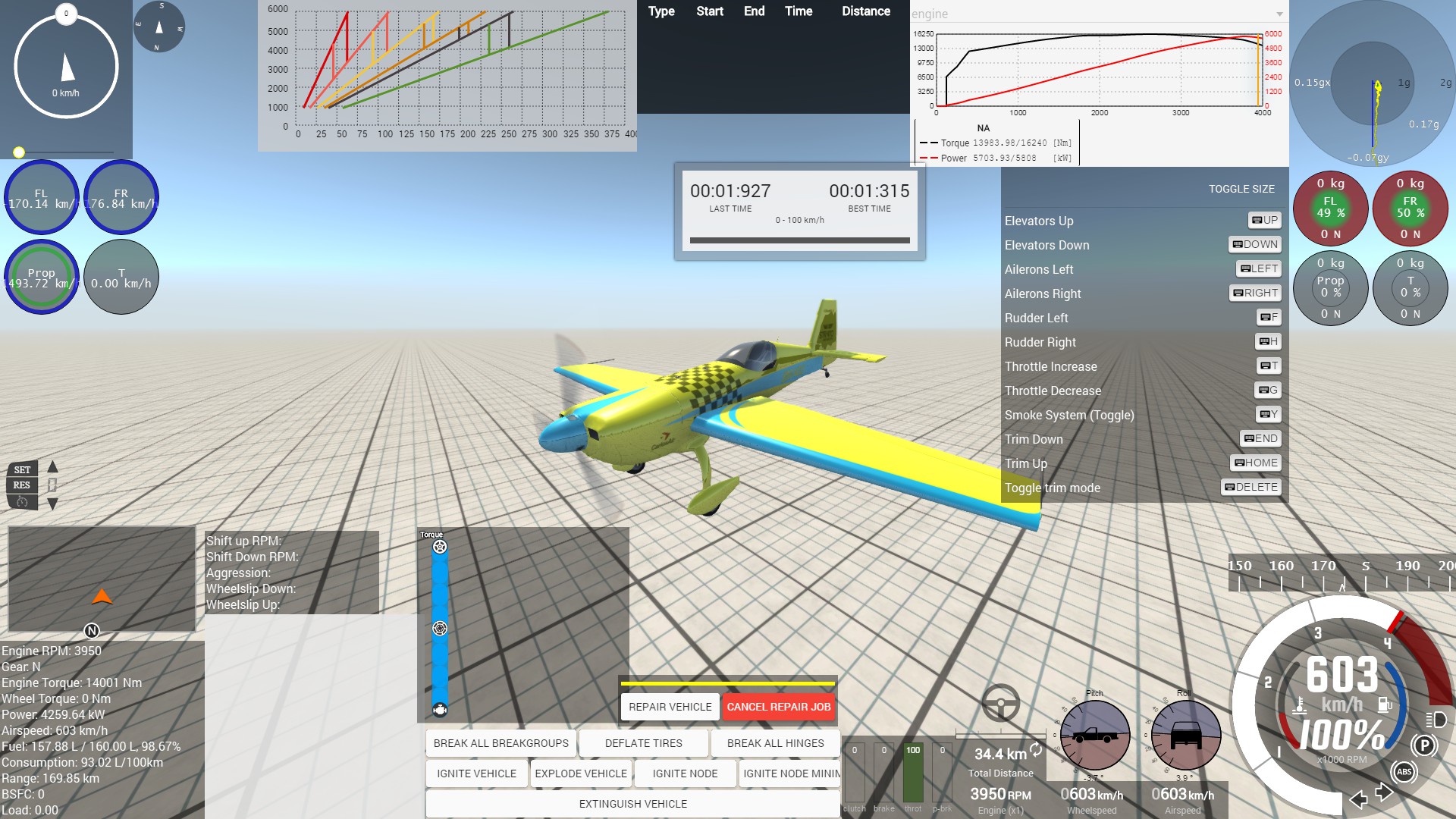
Task: Click the cruise control SET button
Action: coord(22,470)
